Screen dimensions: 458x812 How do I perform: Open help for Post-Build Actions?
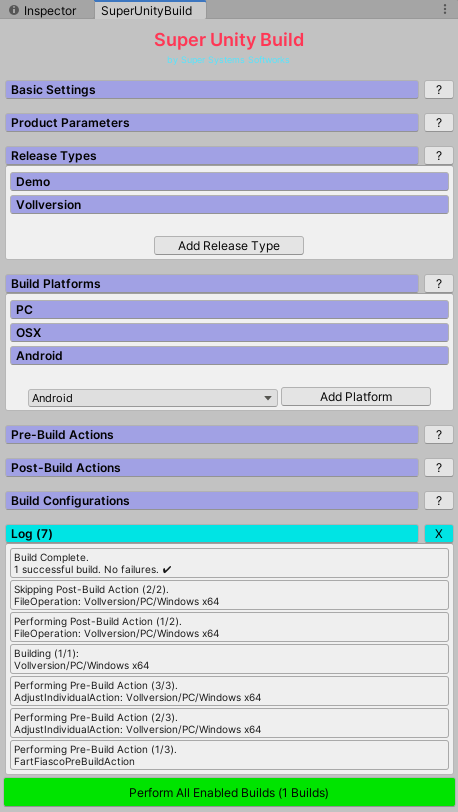[x=439, y=468]
